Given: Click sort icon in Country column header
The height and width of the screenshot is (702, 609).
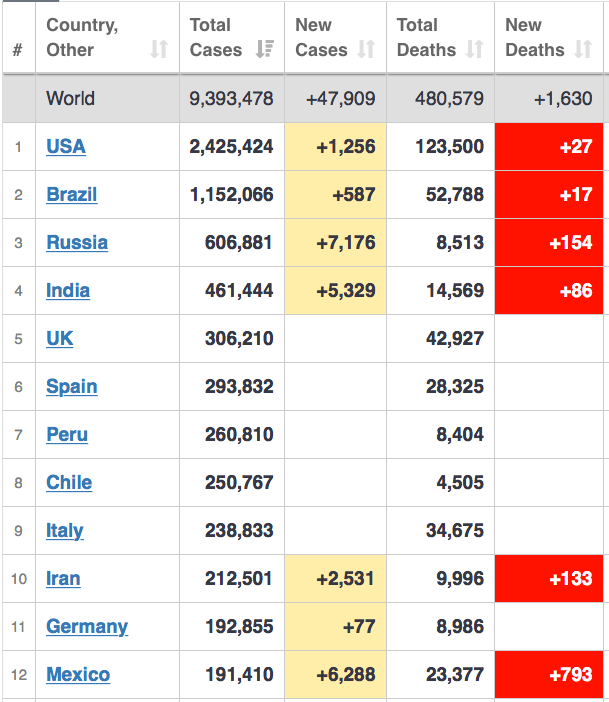Looking at the screenshot, I should point(159,50).
